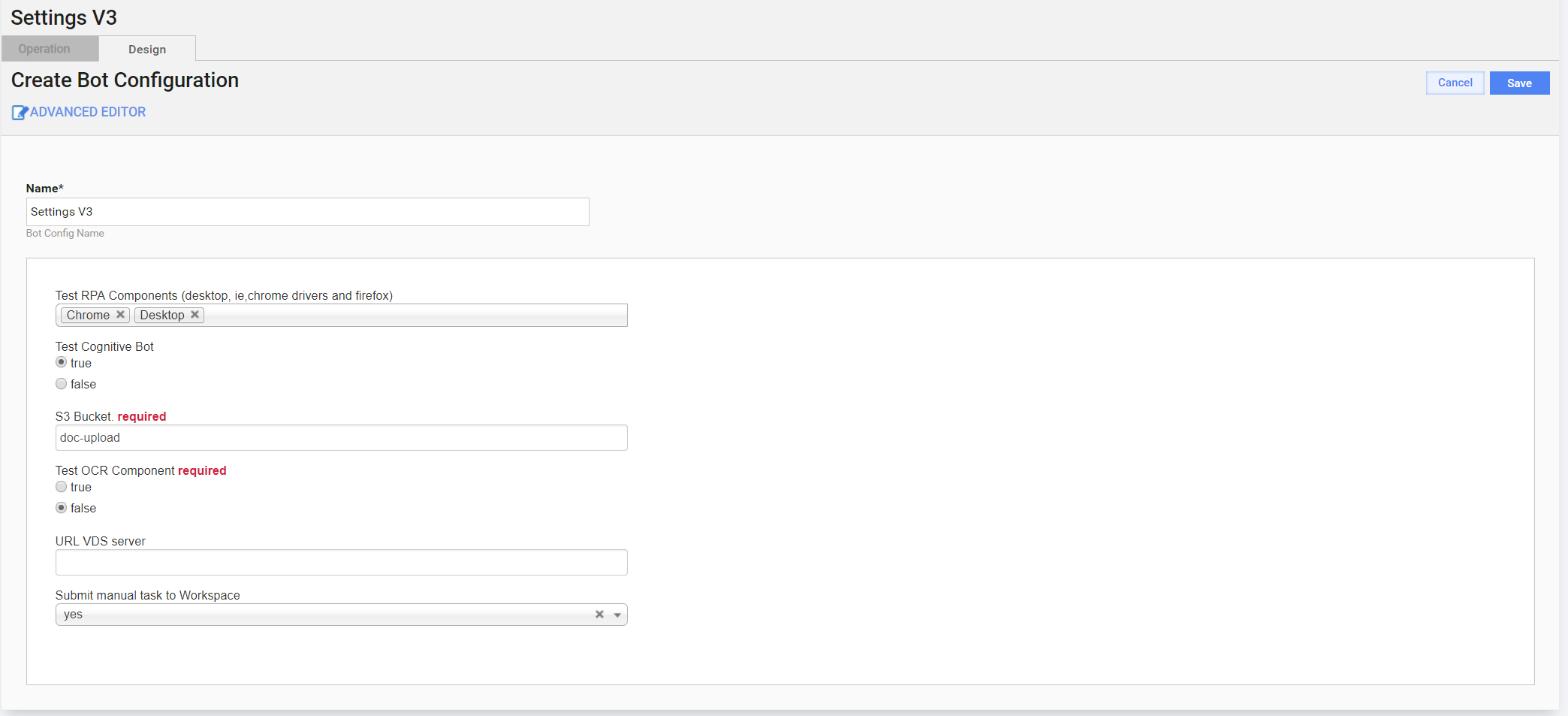Save the bot configuration

pyautogui.click(x=1519, y=83)
